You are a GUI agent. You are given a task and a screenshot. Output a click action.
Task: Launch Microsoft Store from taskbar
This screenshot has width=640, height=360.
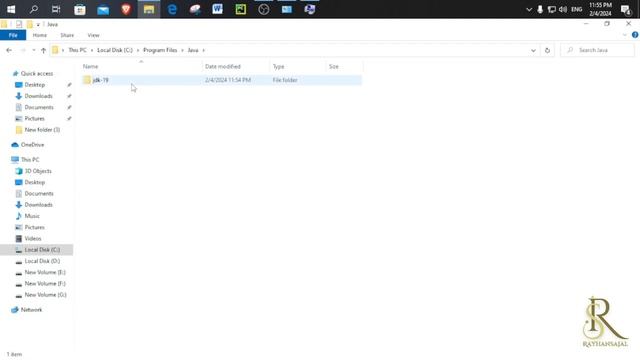80,9
